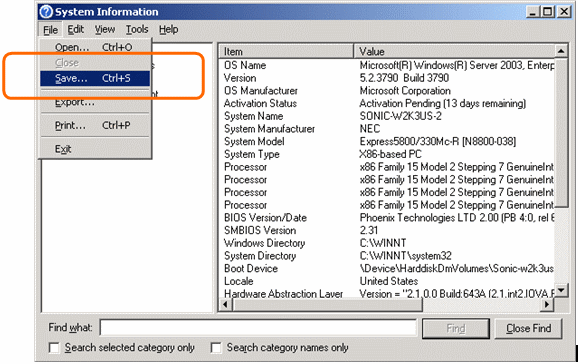Click the Phoenix Technologies BIOS value
The image size is (578, 364).
coord(457,218)
